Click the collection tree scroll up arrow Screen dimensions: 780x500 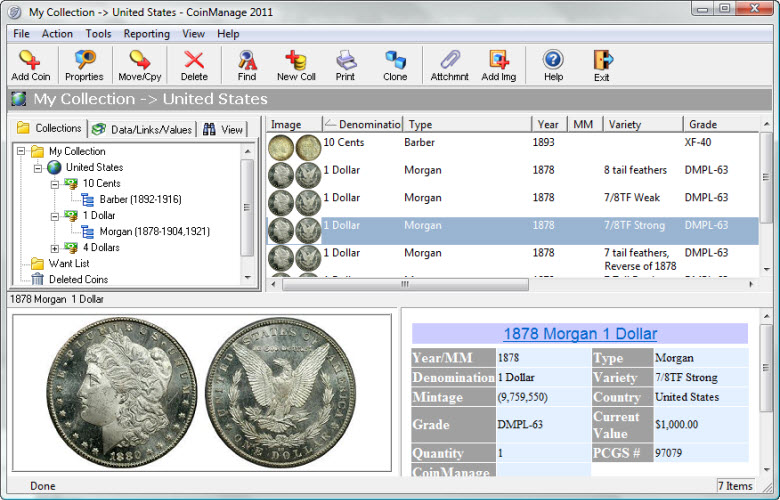pos(248,150)
